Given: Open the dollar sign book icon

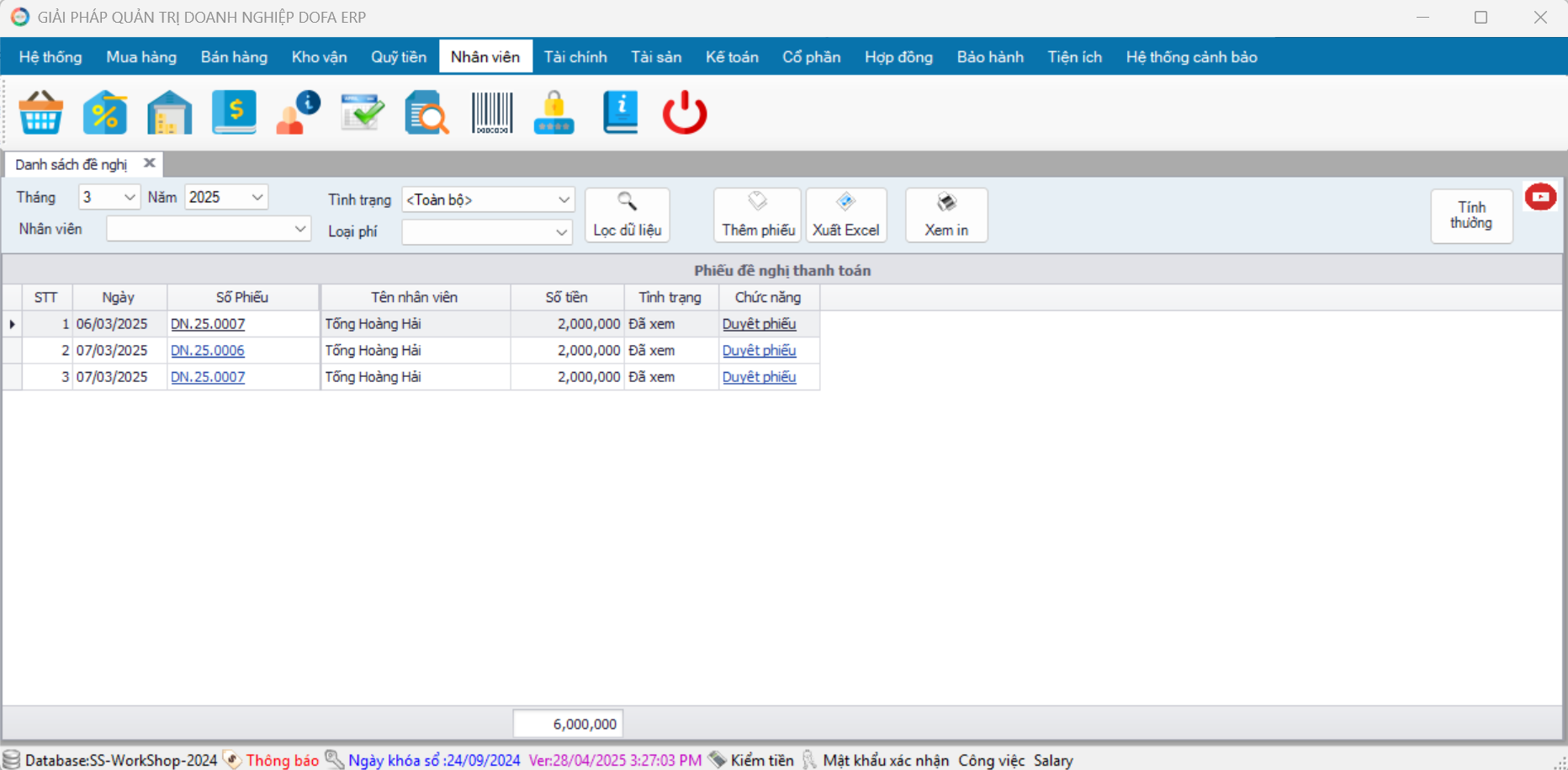Looking at the screenshot, I should [x=234, y=113].
